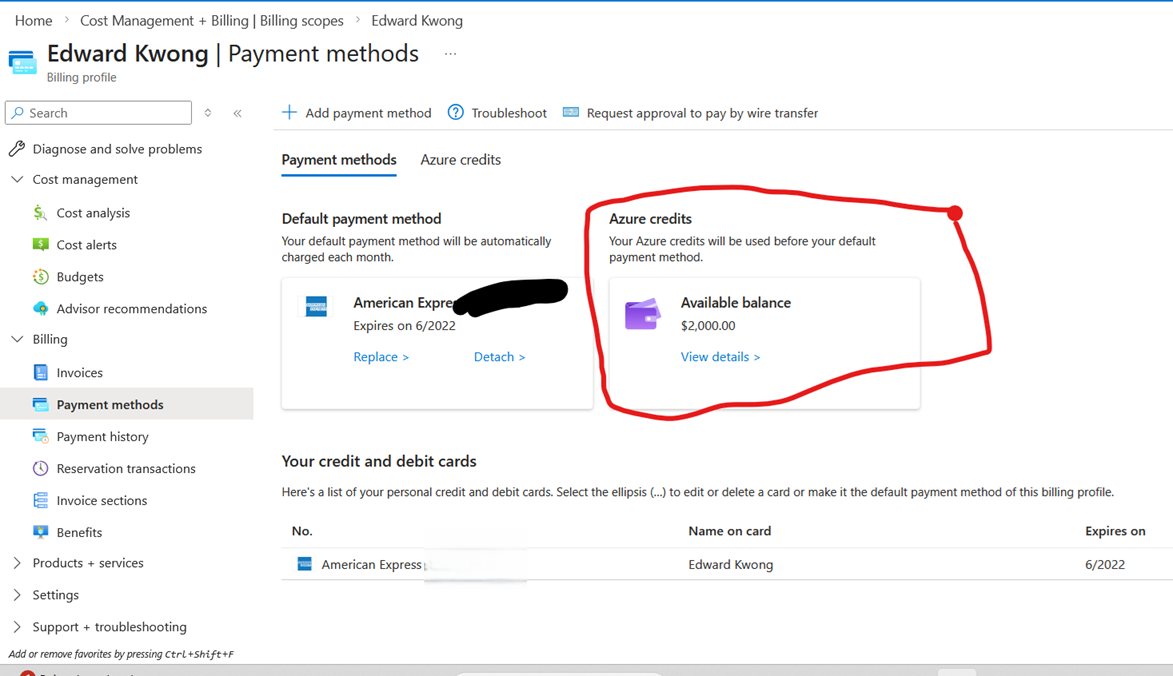Select the Payment methods tab
The width and height of the screenshot is (1173, 676).
click(x=339, y=160)
